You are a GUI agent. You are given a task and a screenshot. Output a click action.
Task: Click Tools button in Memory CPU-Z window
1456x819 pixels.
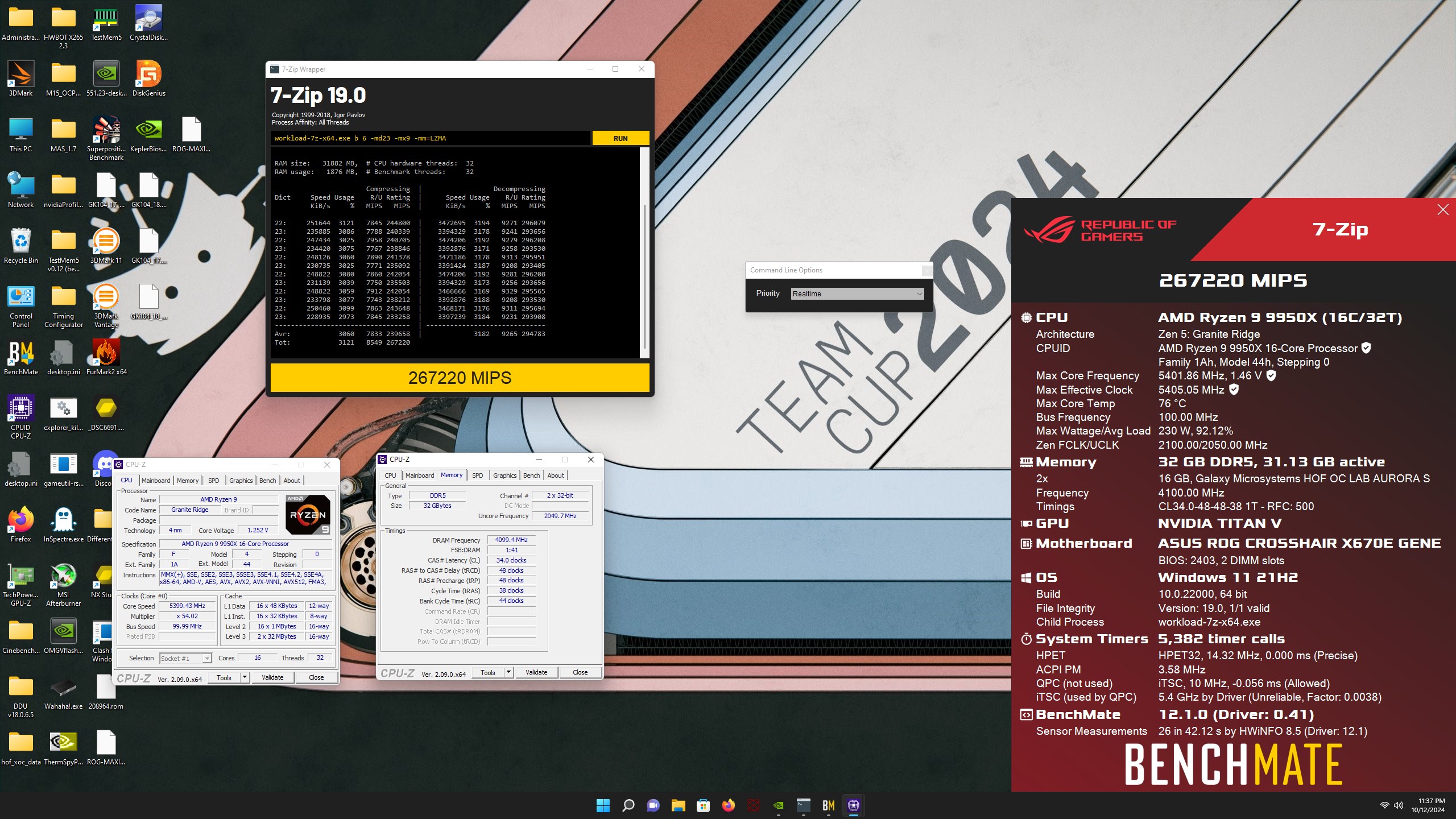tap(488, 672)
